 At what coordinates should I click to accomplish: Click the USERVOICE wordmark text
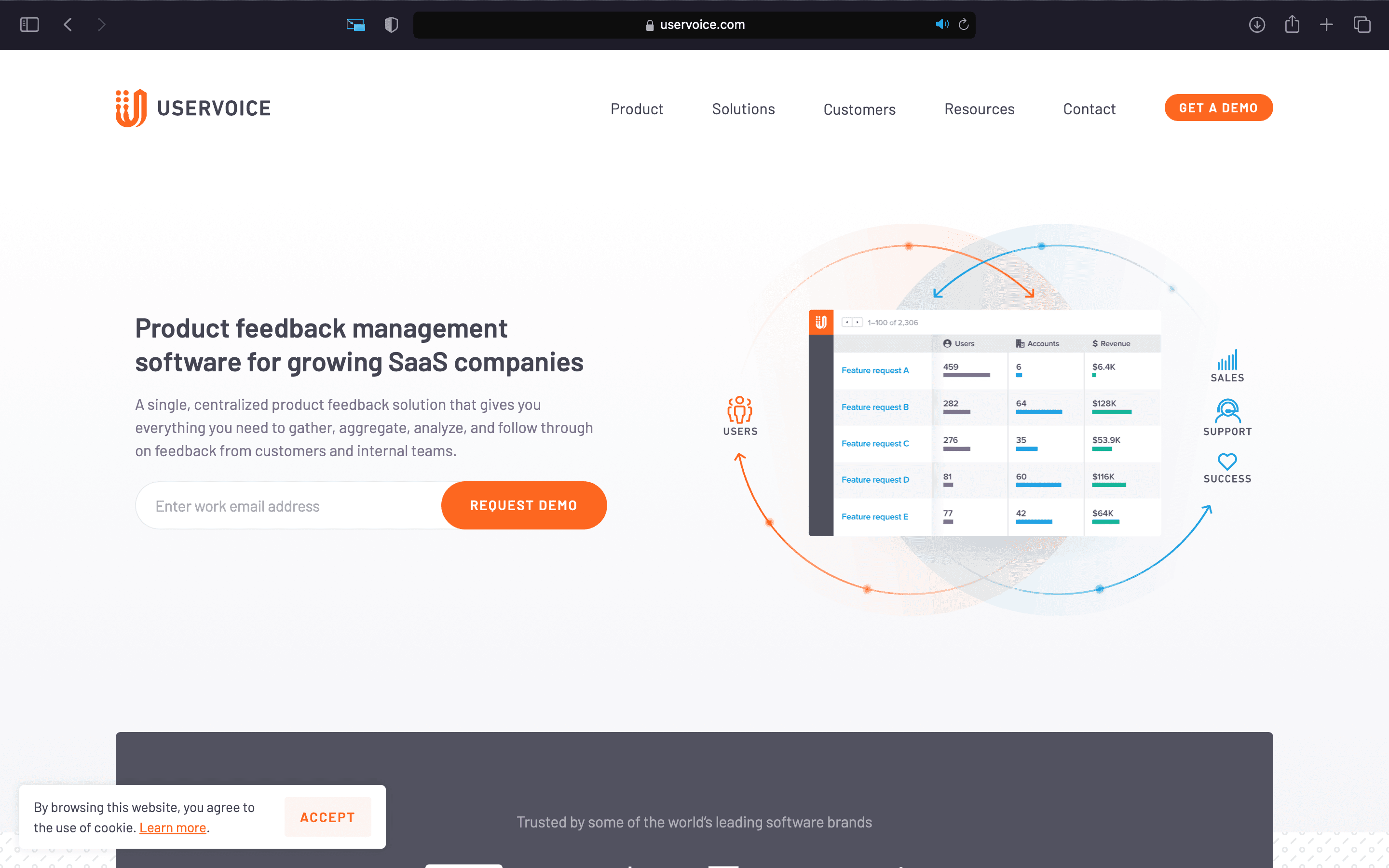click(214, 108)
